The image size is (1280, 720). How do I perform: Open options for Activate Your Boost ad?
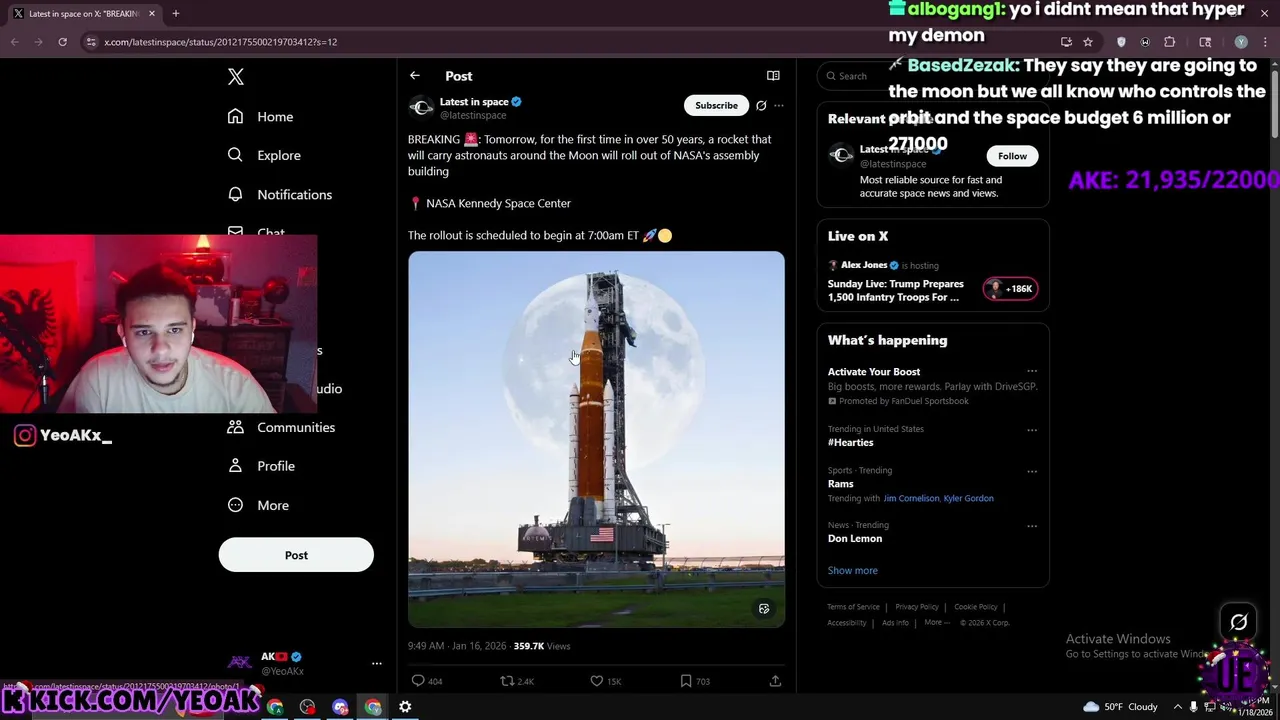pyautogui.click(x=1032, y=372)
